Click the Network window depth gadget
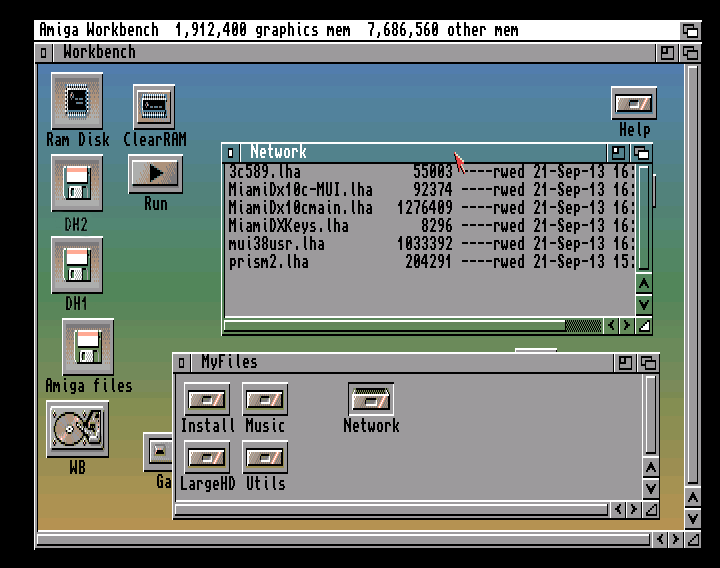720x568 pixels. [641, 152]
